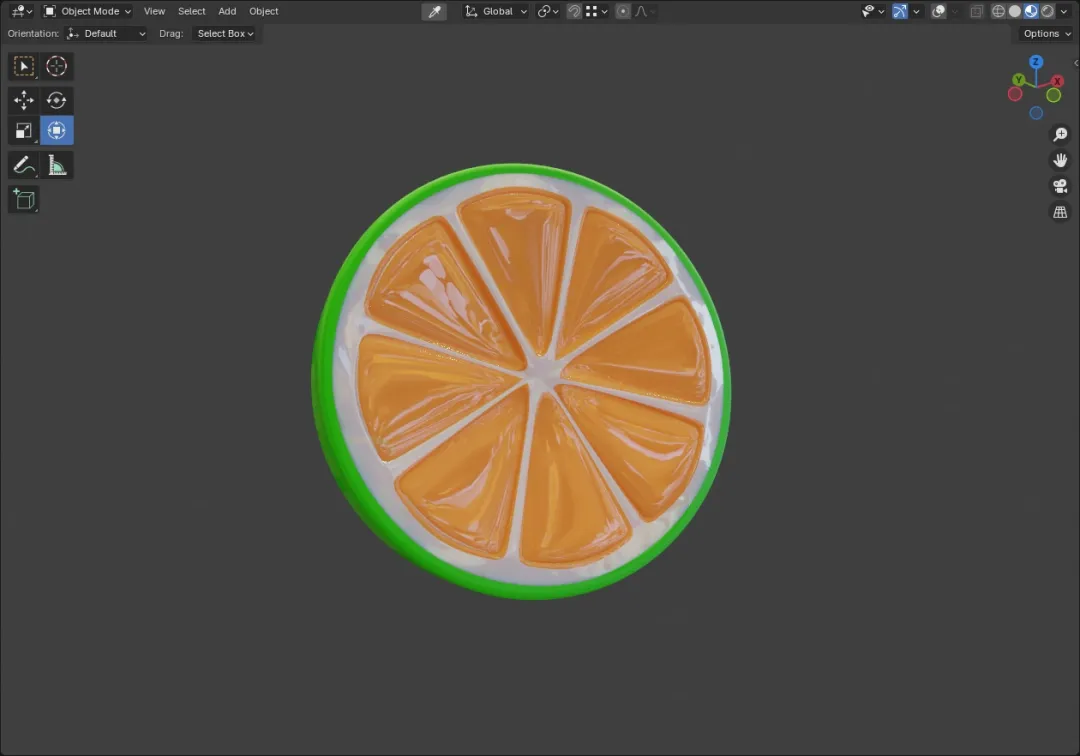Open the Object Mode dropdown
1080x756 pixels.
[x=87, y=11]
